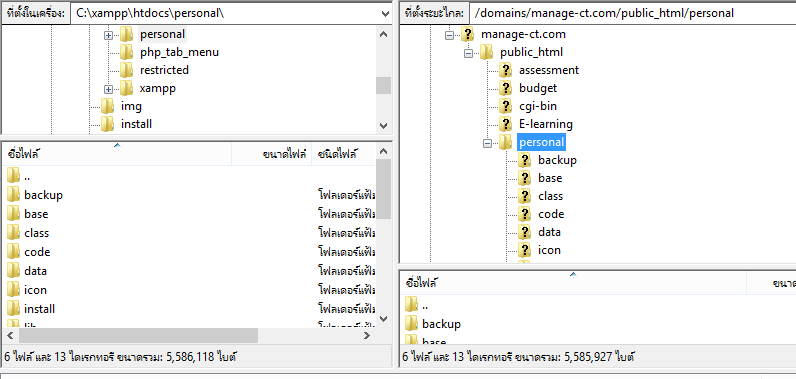Select the php_tab_menu folder in local tree
The height and width of the screenshot is (379, 796).
[x=179, y=52]
